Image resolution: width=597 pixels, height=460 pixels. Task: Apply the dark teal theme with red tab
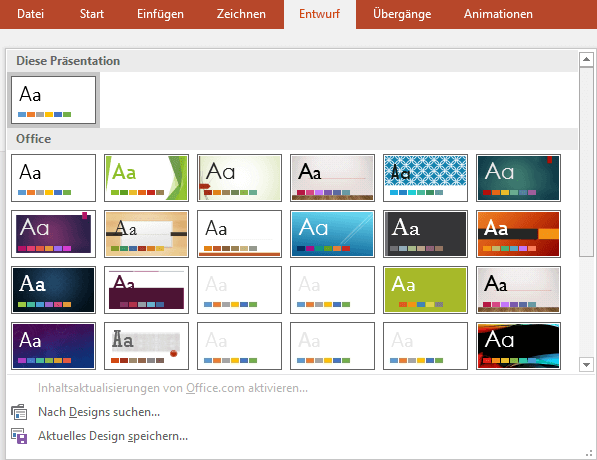[518, 178]
